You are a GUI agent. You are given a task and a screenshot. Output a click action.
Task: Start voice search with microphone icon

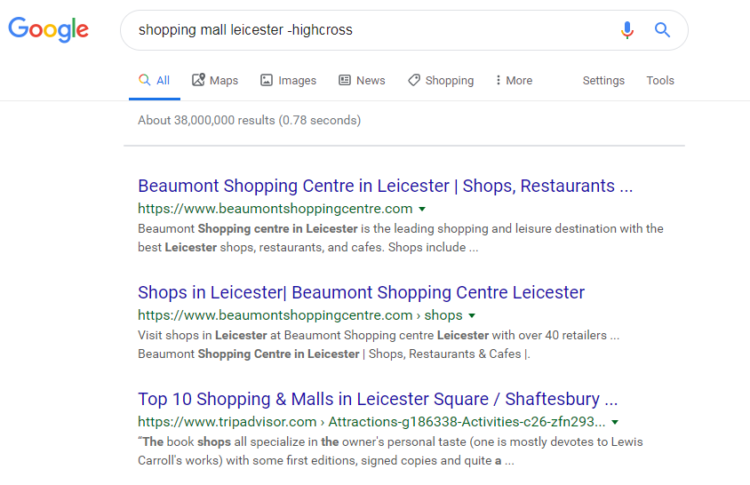coord(627,30)
